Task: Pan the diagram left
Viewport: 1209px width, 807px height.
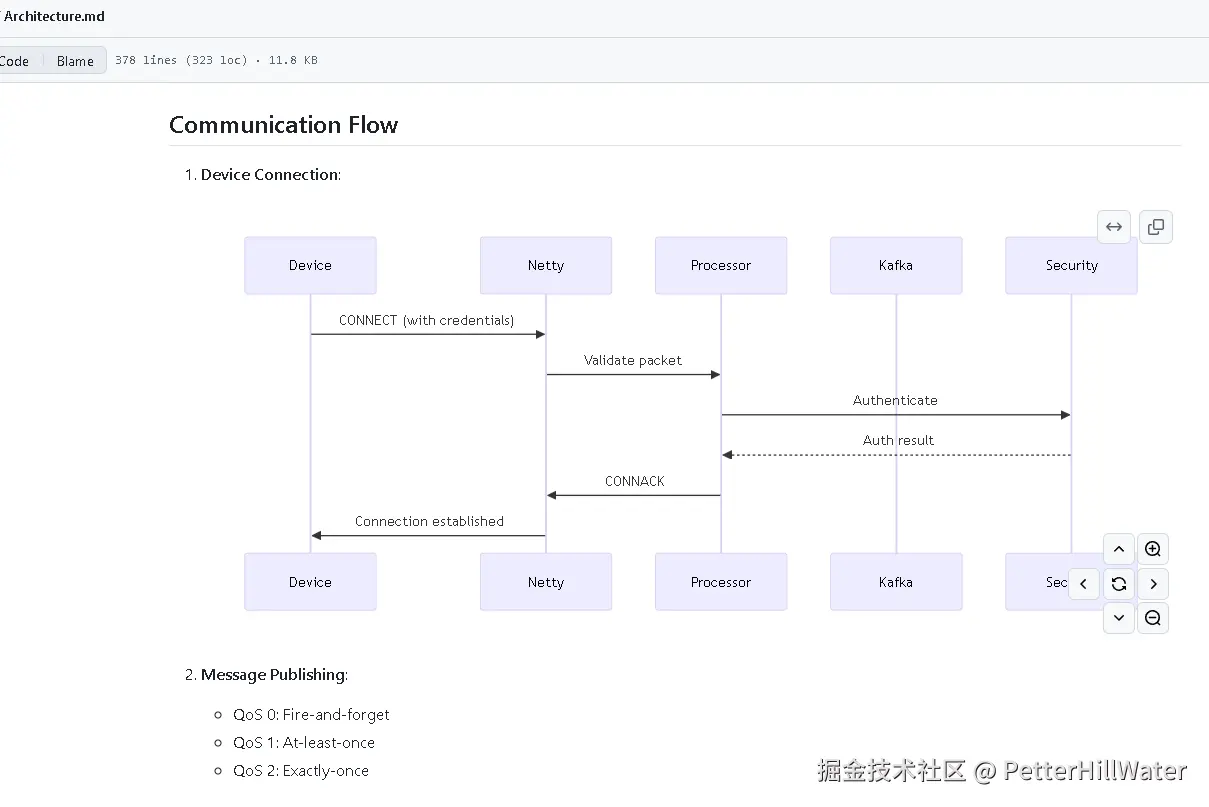Action: (1085, 584)
